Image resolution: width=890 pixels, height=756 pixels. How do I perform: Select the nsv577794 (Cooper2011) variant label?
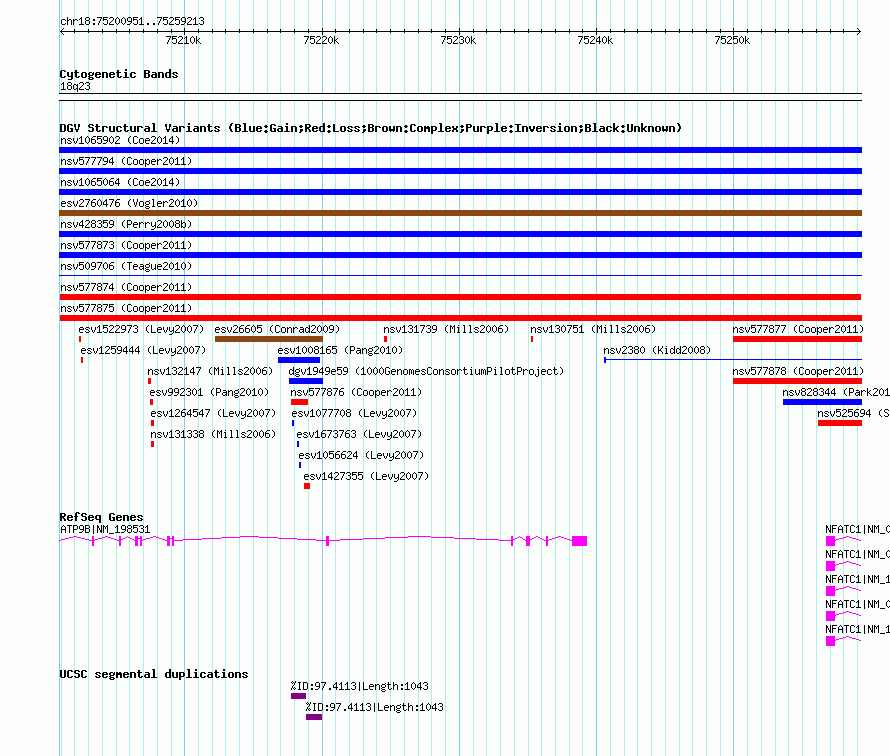(126, 161)
